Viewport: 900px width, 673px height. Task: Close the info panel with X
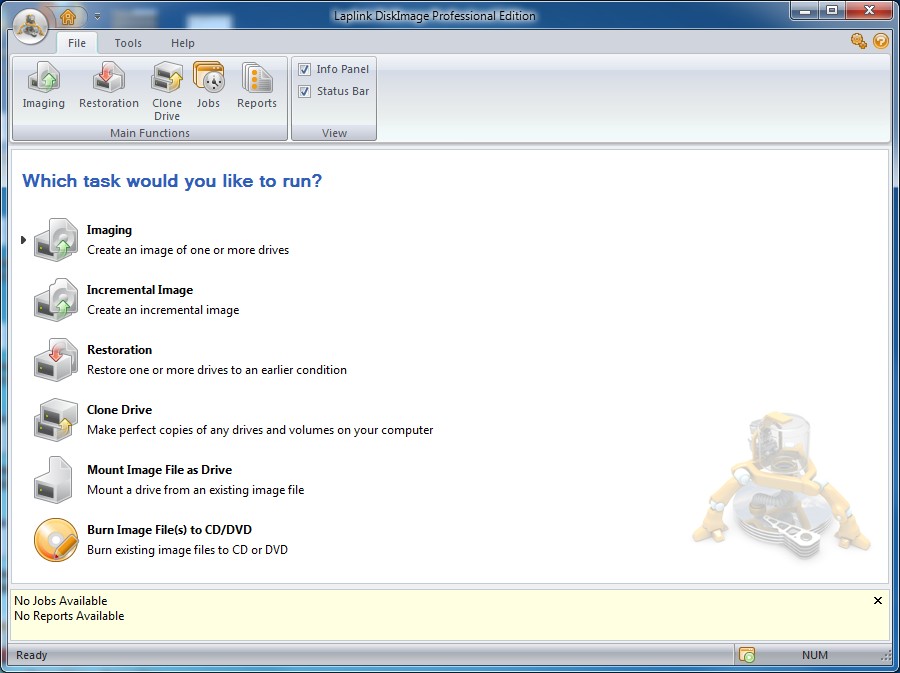tap(878, 601)
